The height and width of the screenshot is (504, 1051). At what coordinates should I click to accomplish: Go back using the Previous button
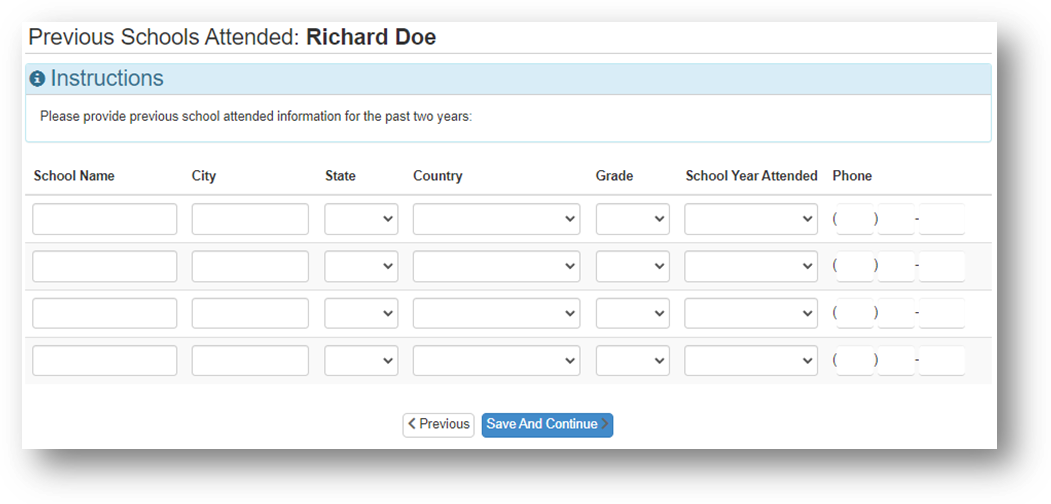438,425
